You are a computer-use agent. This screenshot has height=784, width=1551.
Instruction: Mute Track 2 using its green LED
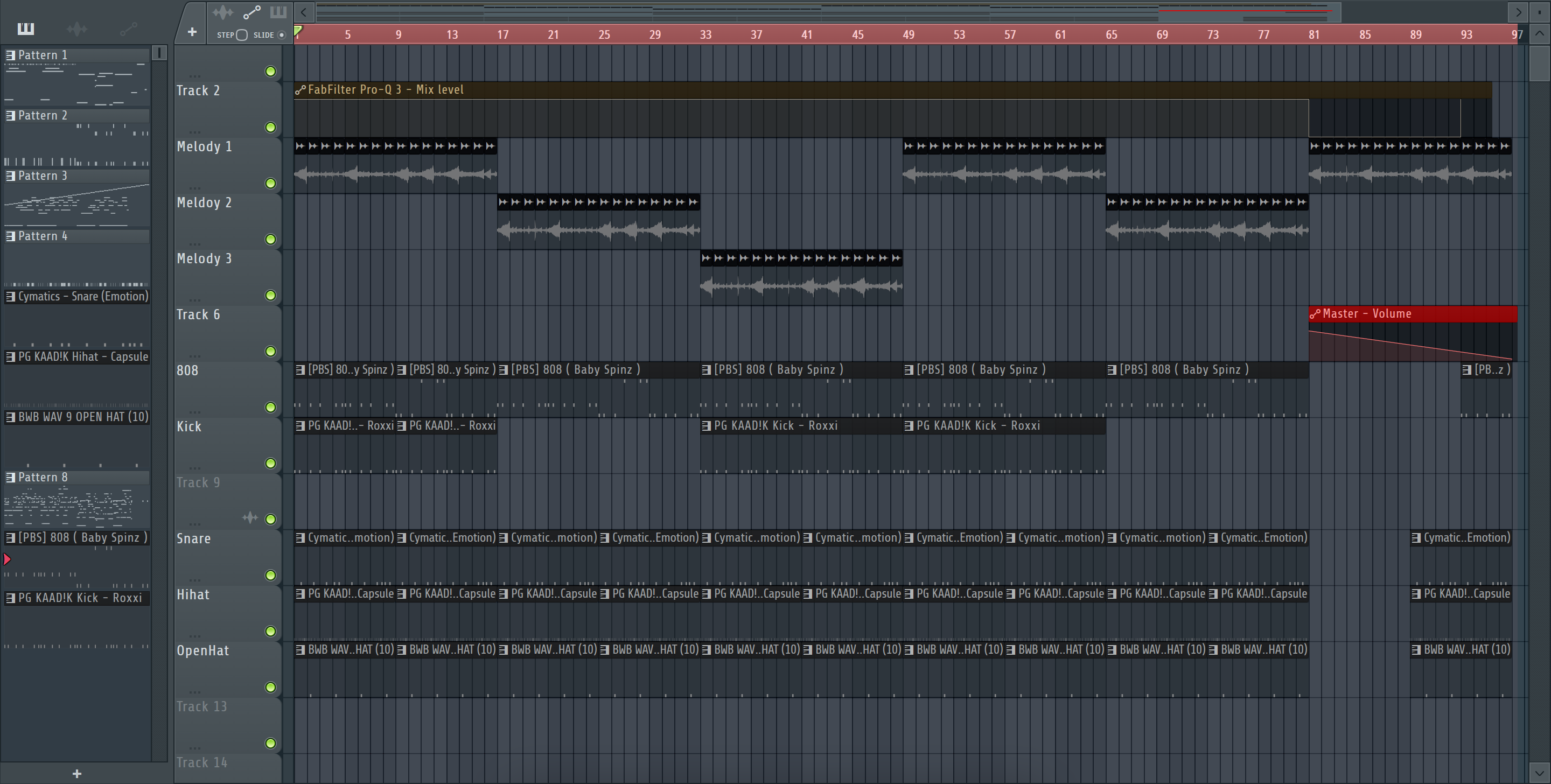point(270,127)
